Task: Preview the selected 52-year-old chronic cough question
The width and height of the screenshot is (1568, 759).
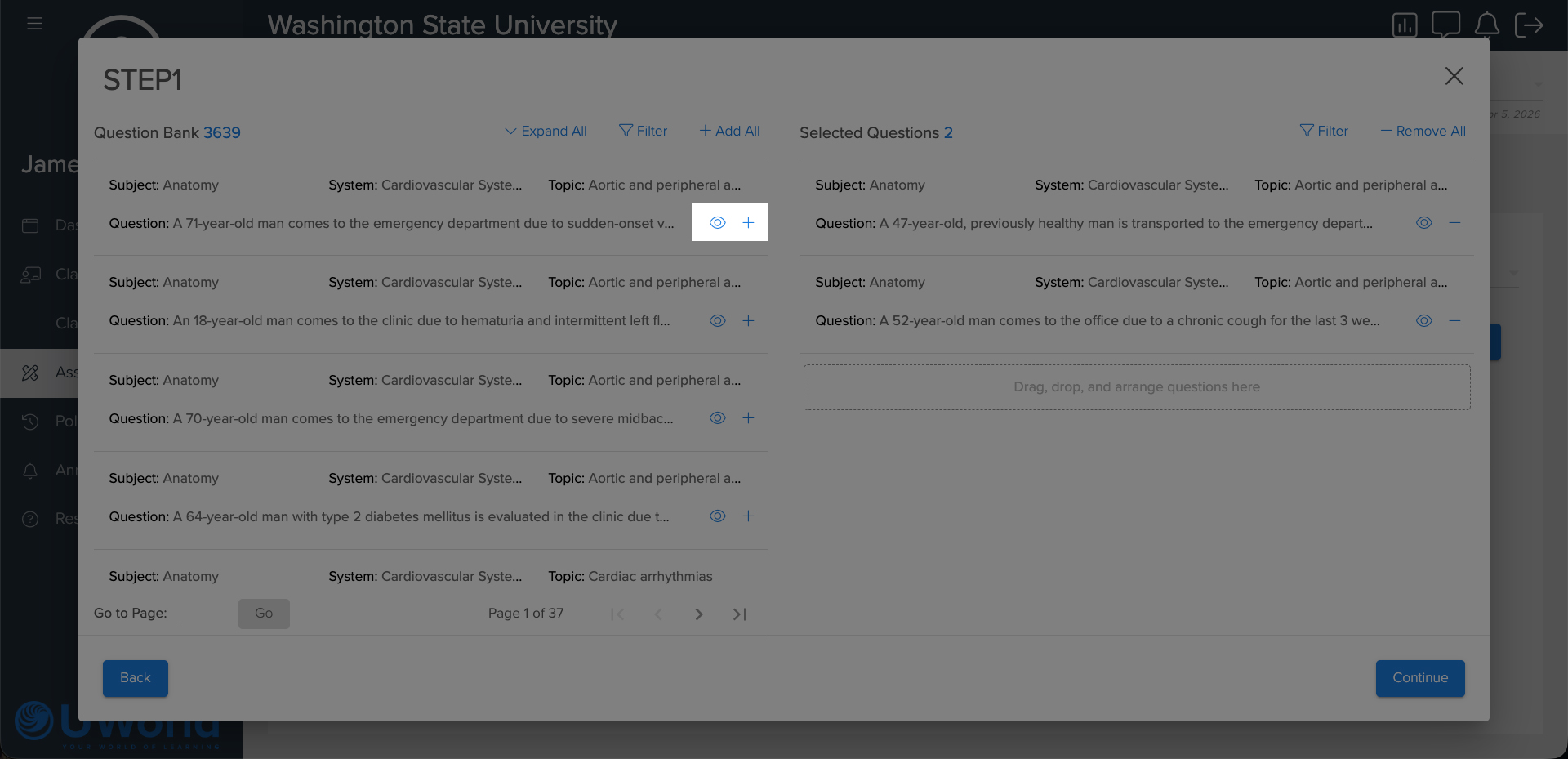Action: click(x=1423, y=321)
